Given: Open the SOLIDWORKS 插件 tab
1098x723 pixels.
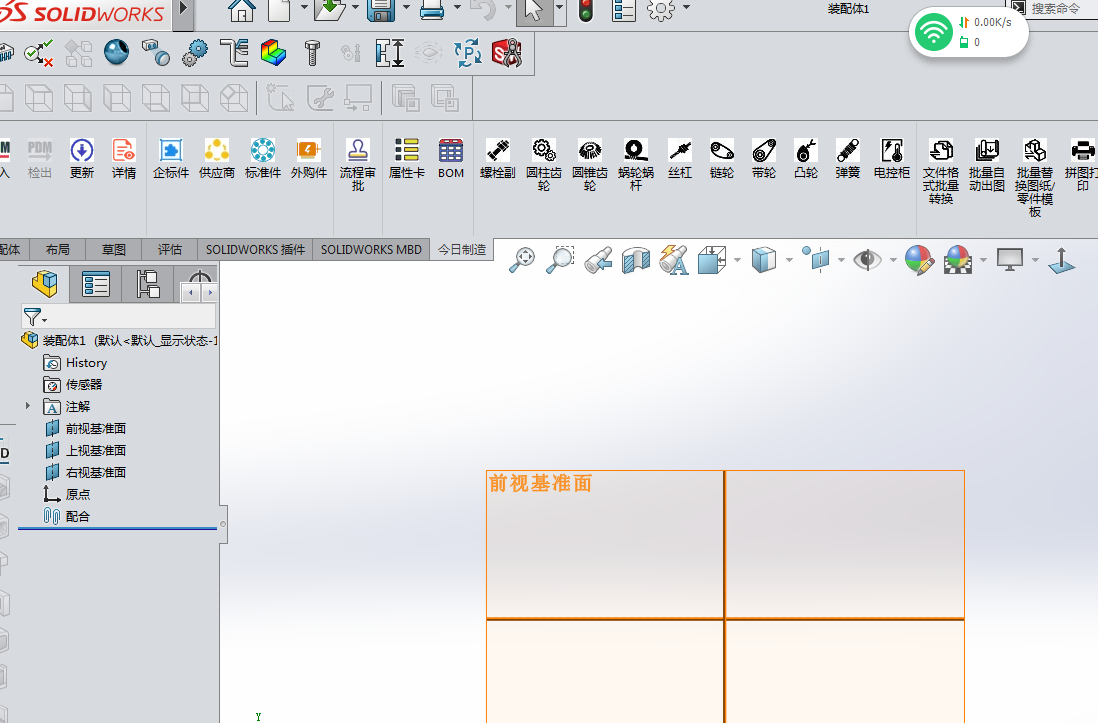Looking at the screenshot, I should click(x=255, y=249).
